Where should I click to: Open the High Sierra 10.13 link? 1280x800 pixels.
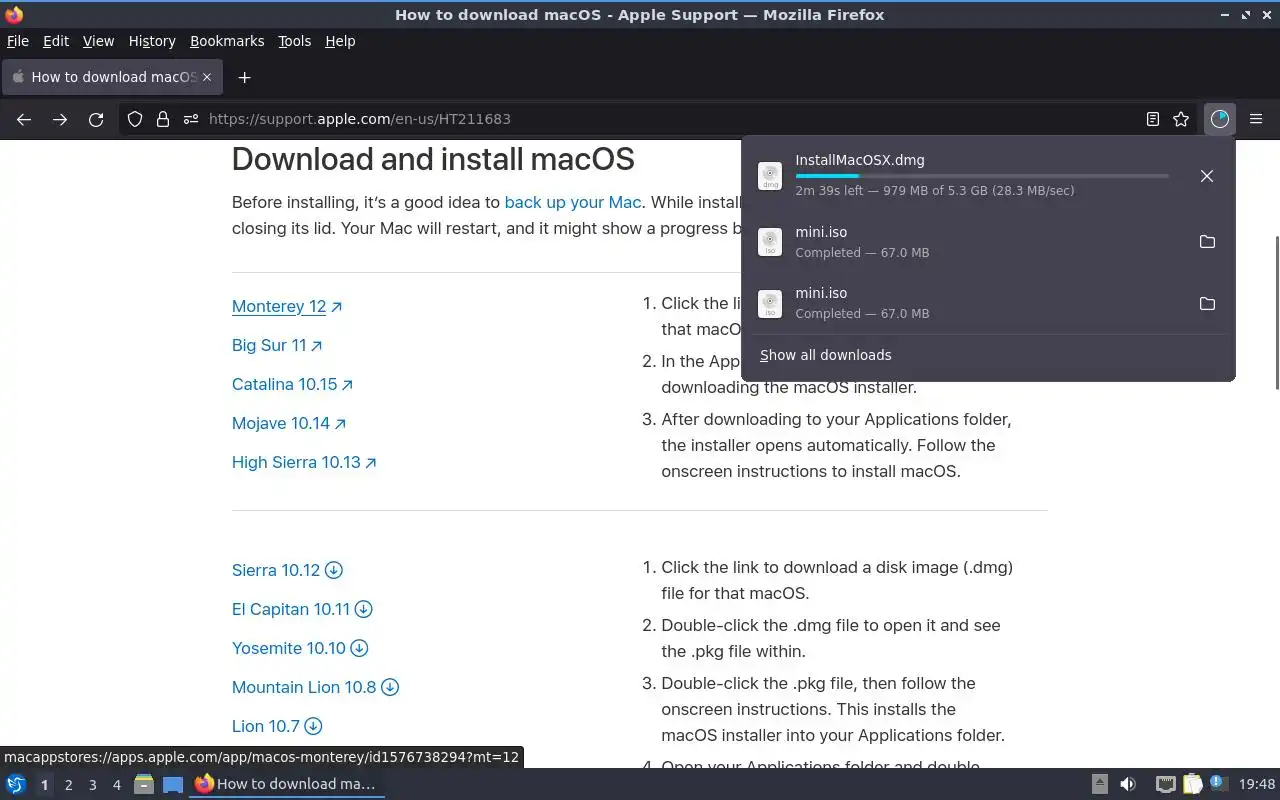pyautogui.click(x=304, y=463)
